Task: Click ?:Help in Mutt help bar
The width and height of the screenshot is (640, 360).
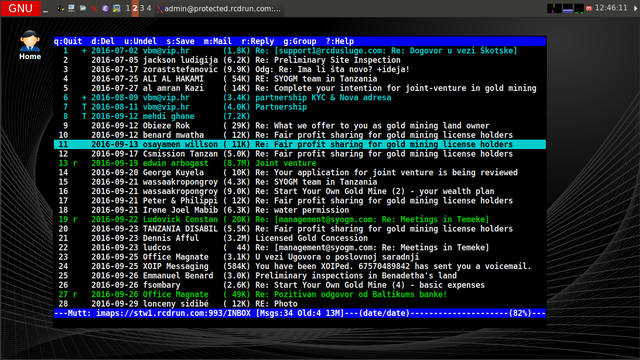Action: pyautogui.click(x=340, y=41)
